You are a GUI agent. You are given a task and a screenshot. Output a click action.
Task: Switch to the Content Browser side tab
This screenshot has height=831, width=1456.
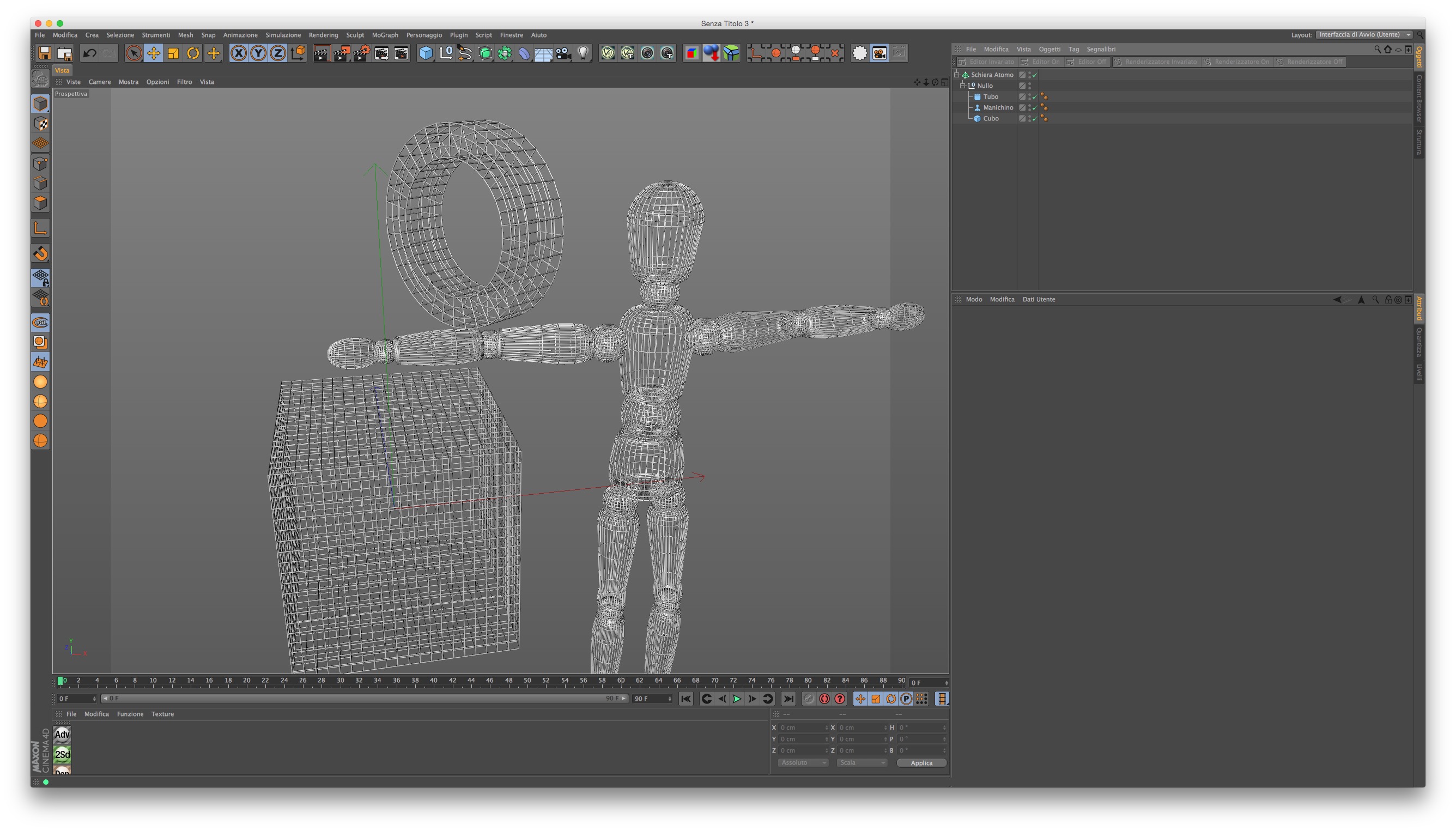point(1418,98)
